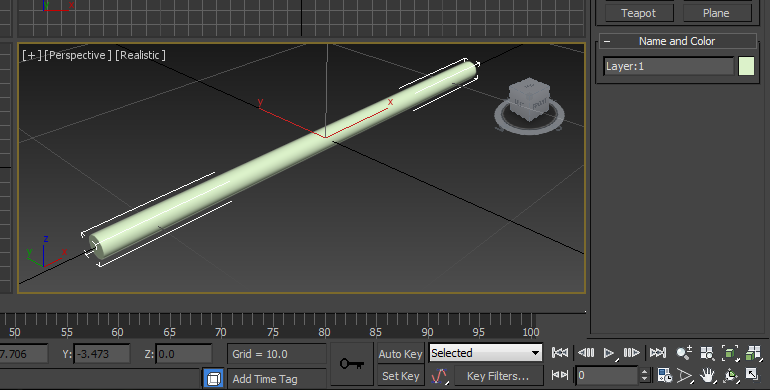Open the Key Filters dialog button
Screen dimensions: 771x390
[498, 376]
